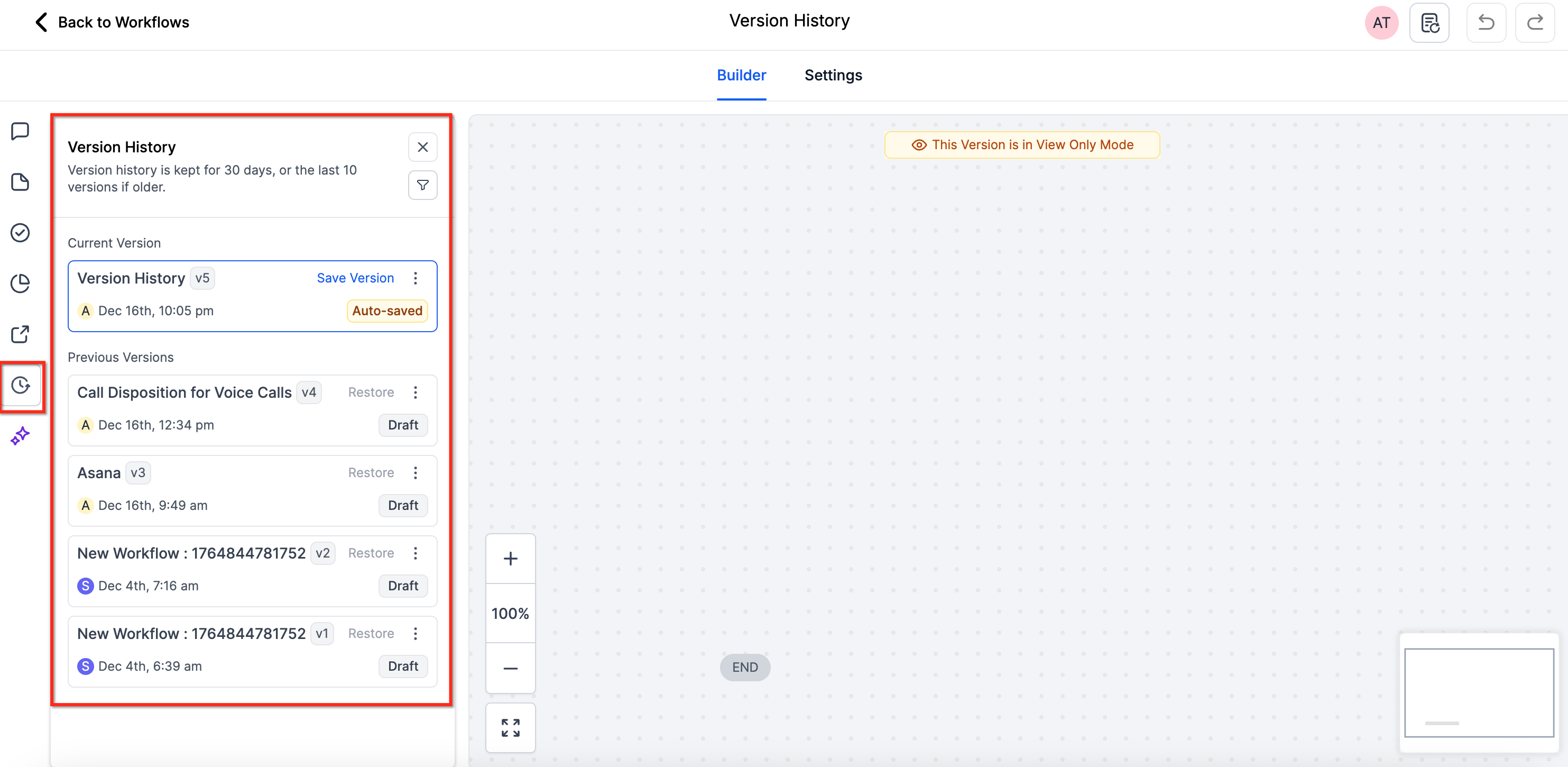Open options menu for v5 version
This screenshot has height=767, width=1568.
pyautogui.click(x=416, y=278)
